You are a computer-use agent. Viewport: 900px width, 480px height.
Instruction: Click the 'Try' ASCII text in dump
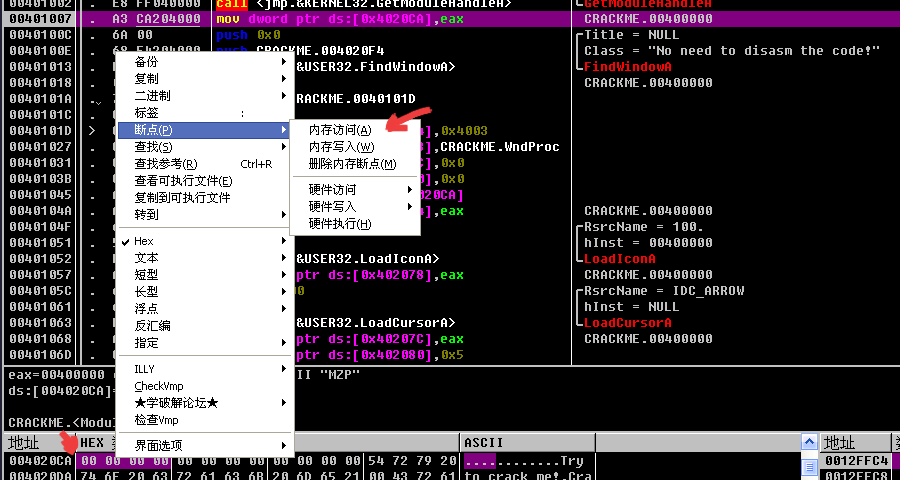571,461
